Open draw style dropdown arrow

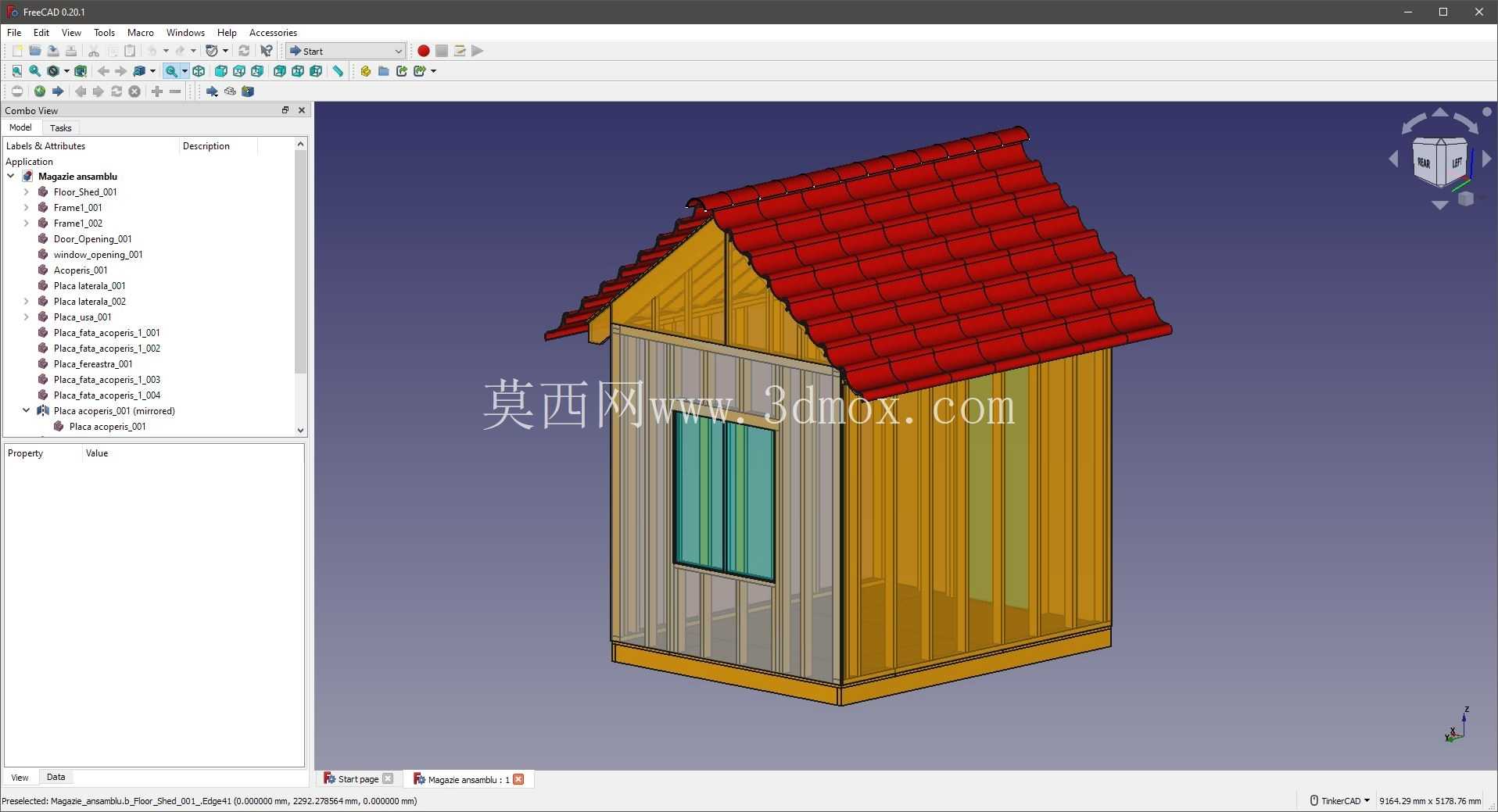66,71
